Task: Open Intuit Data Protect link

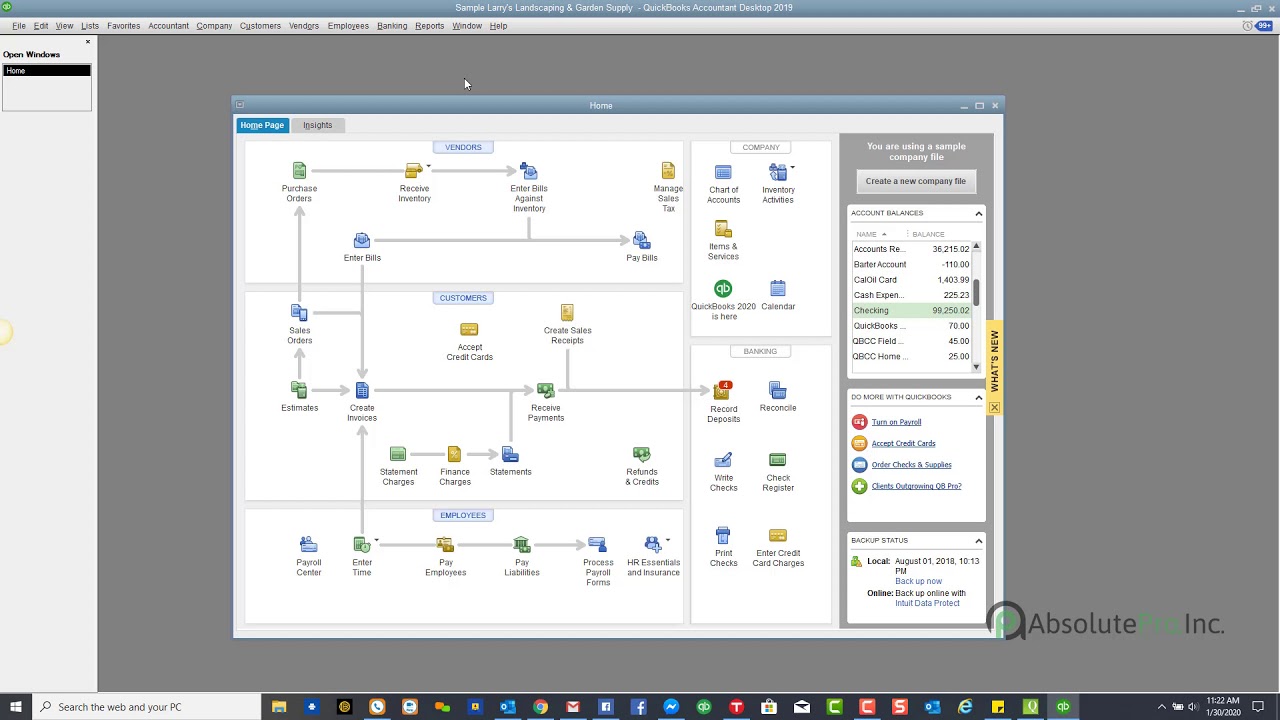Action: [927, 603]
